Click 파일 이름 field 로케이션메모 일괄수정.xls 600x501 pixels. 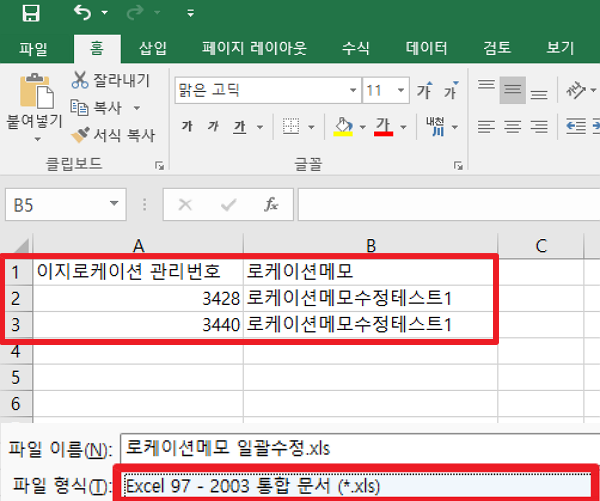pos(360,448)
